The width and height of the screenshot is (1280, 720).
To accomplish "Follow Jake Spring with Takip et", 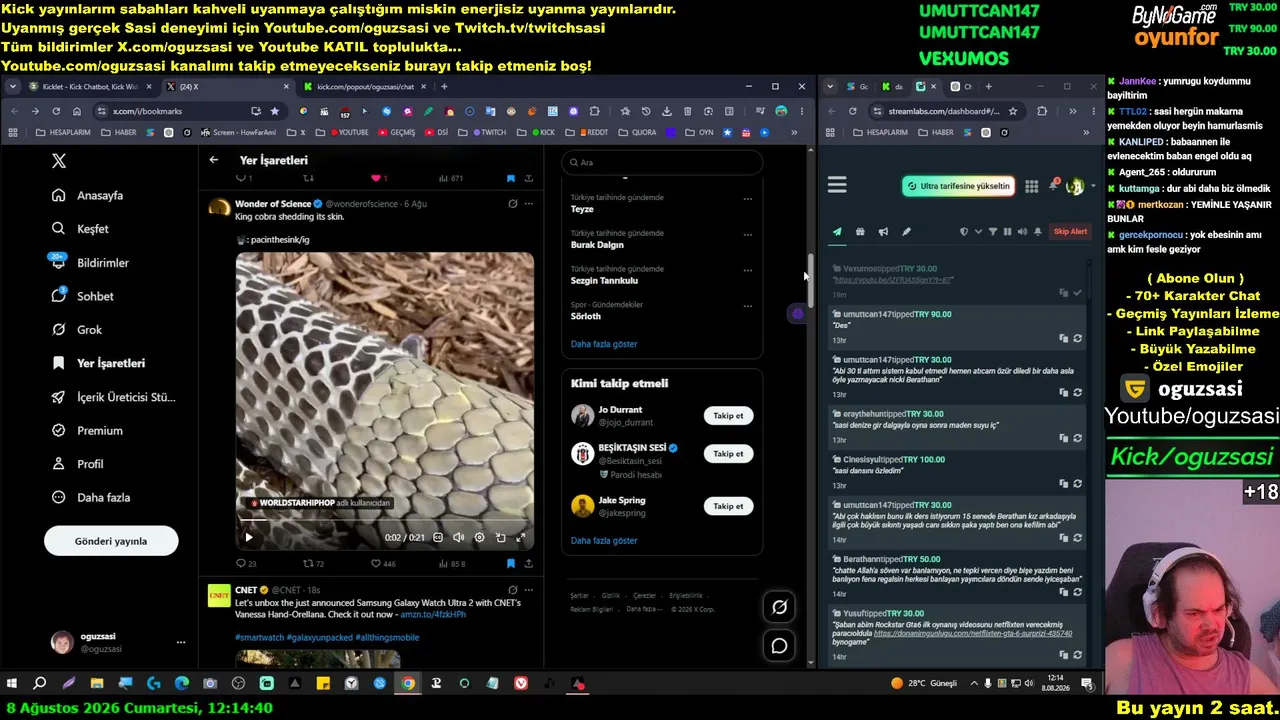I will (728, 506).
